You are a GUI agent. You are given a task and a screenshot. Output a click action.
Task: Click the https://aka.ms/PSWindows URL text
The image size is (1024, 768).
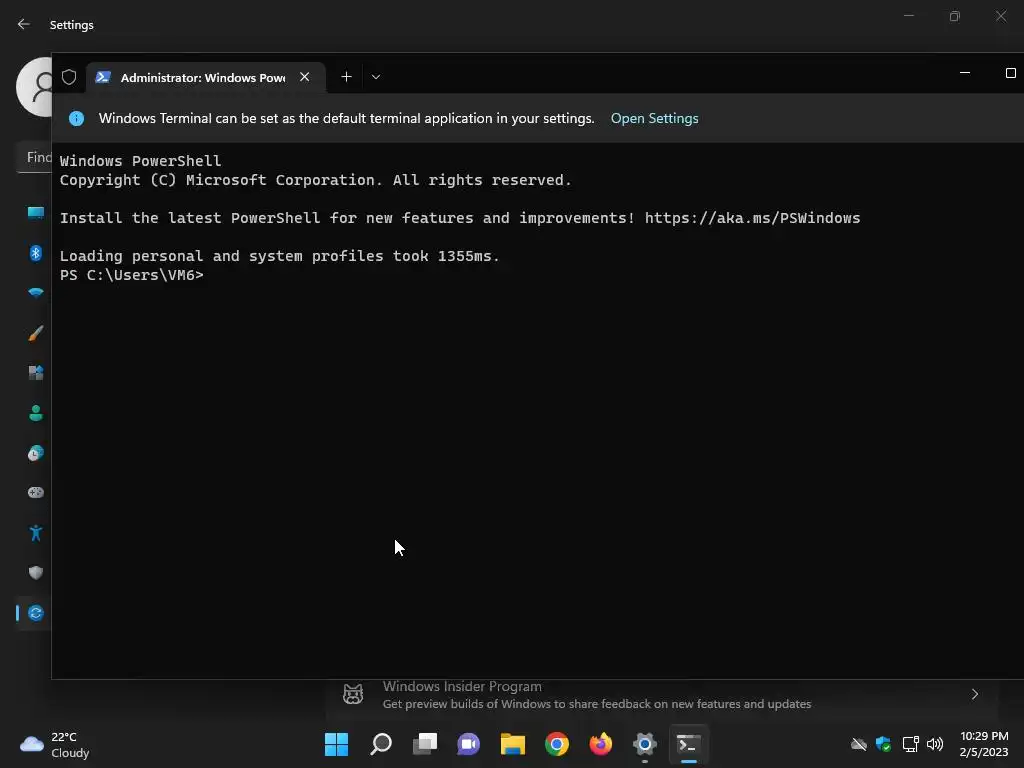[x=752, y=218]
